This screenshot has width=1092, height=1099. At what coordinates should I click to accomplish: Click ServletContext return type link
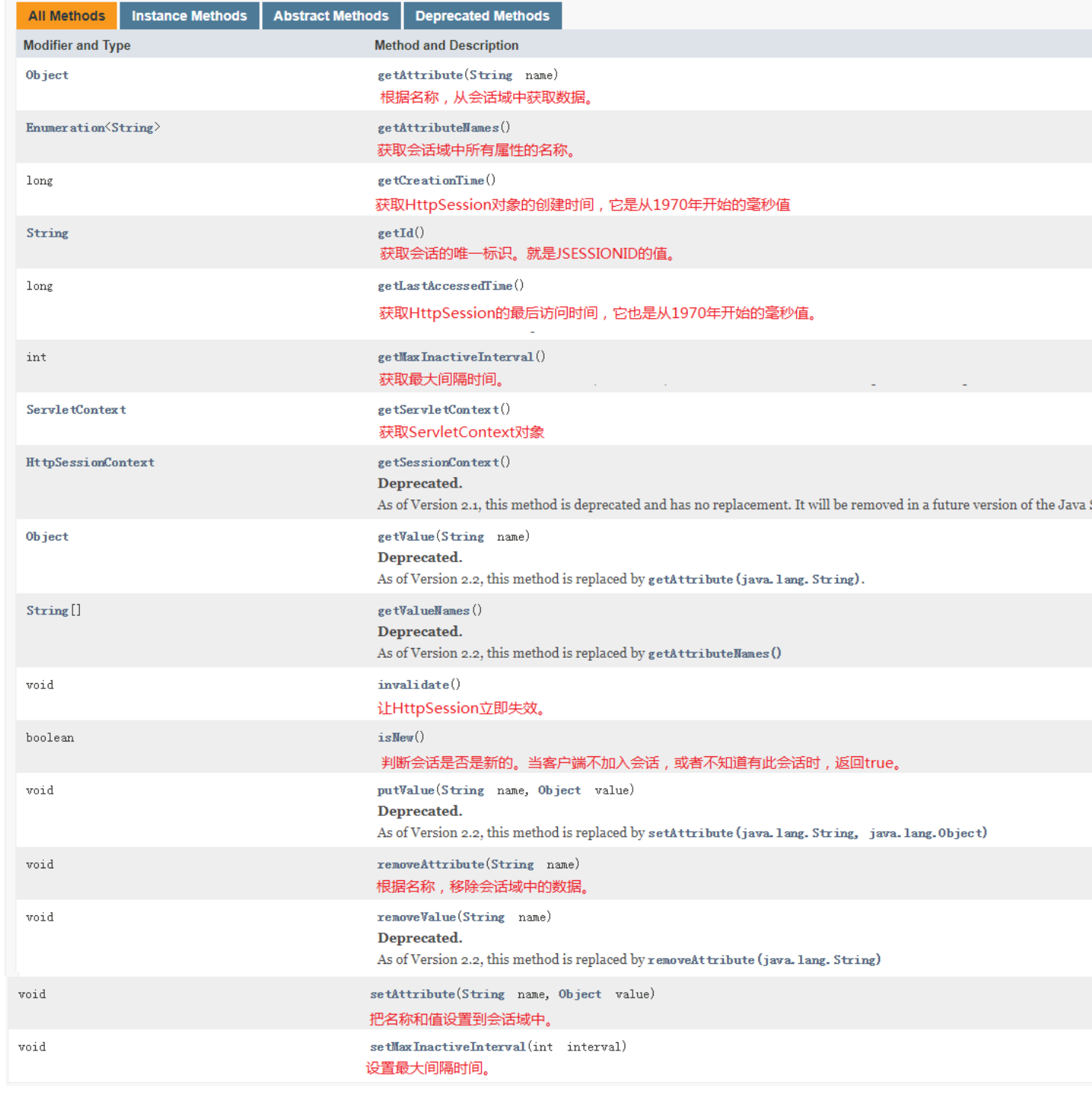click(76, 409)
